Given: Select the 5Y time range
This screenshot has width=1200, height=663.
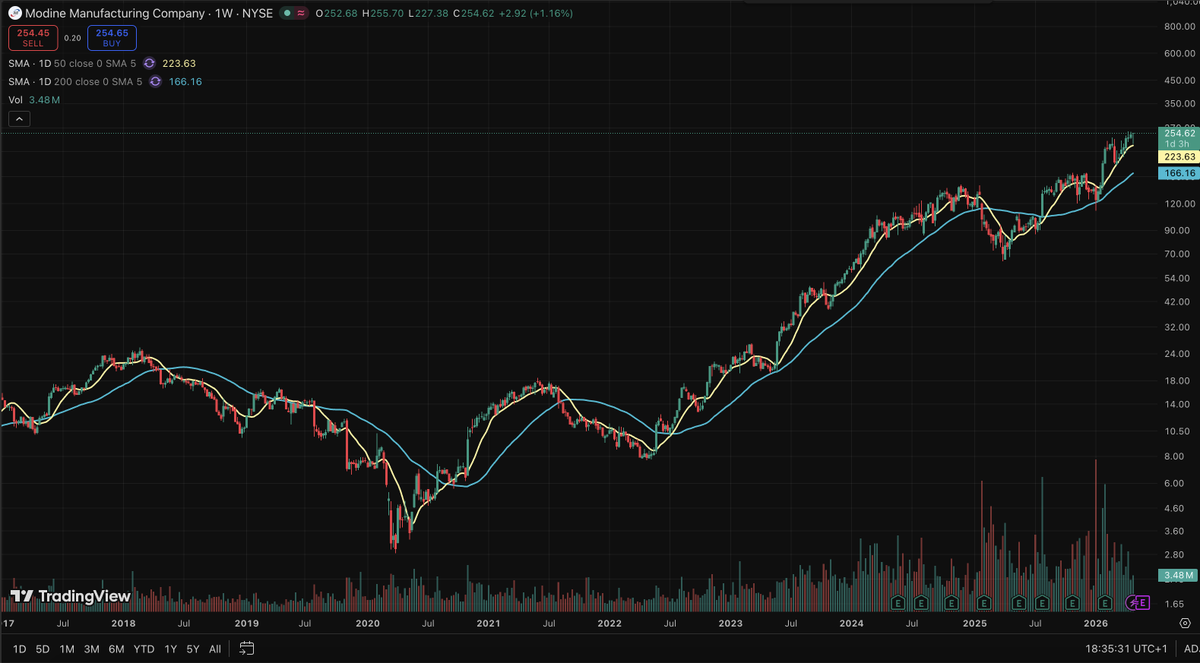Looking at the screenshot, I should 193,649.
